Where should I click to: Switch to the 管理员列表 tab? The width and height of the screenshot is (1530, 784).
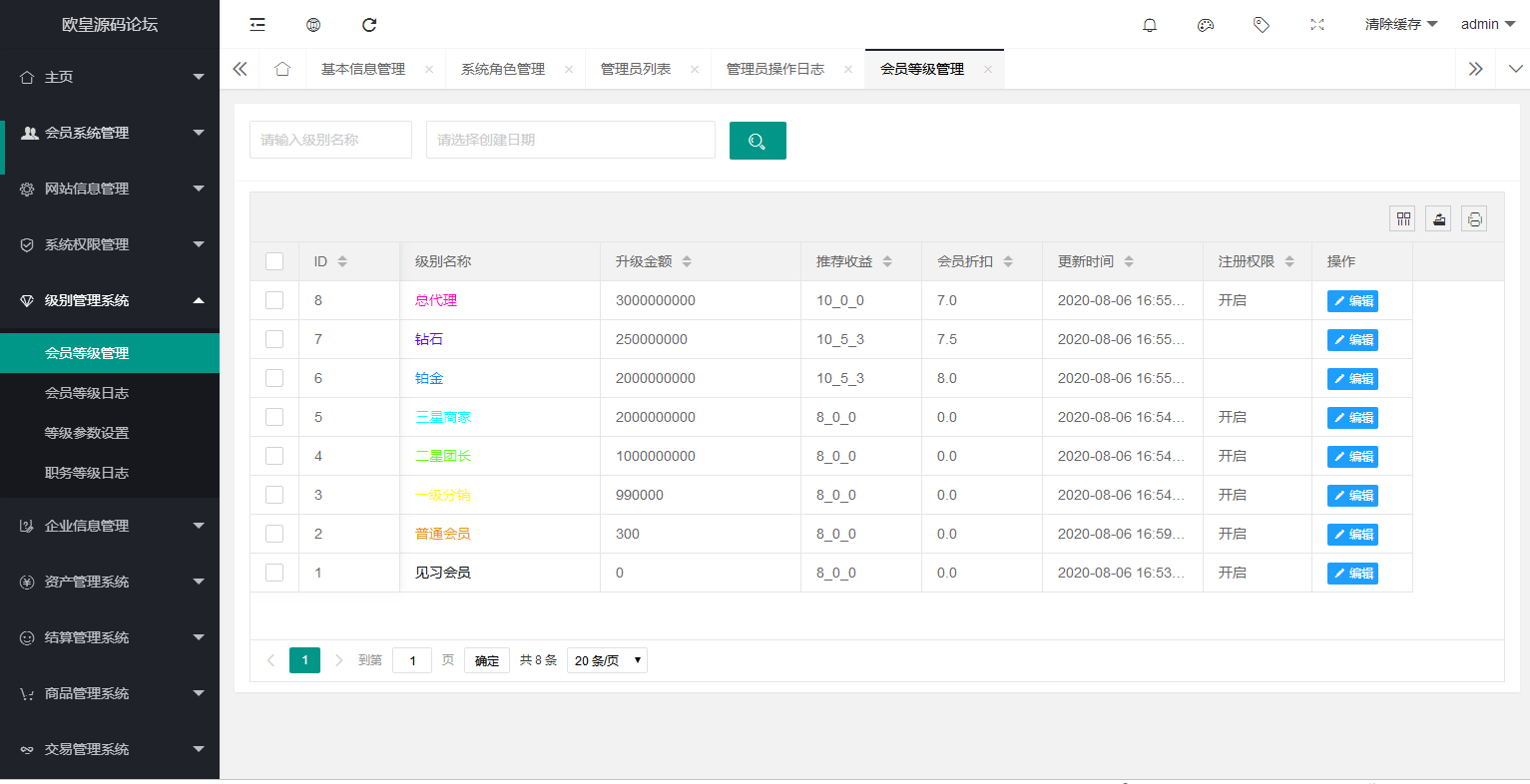click(x=638, y=69)
